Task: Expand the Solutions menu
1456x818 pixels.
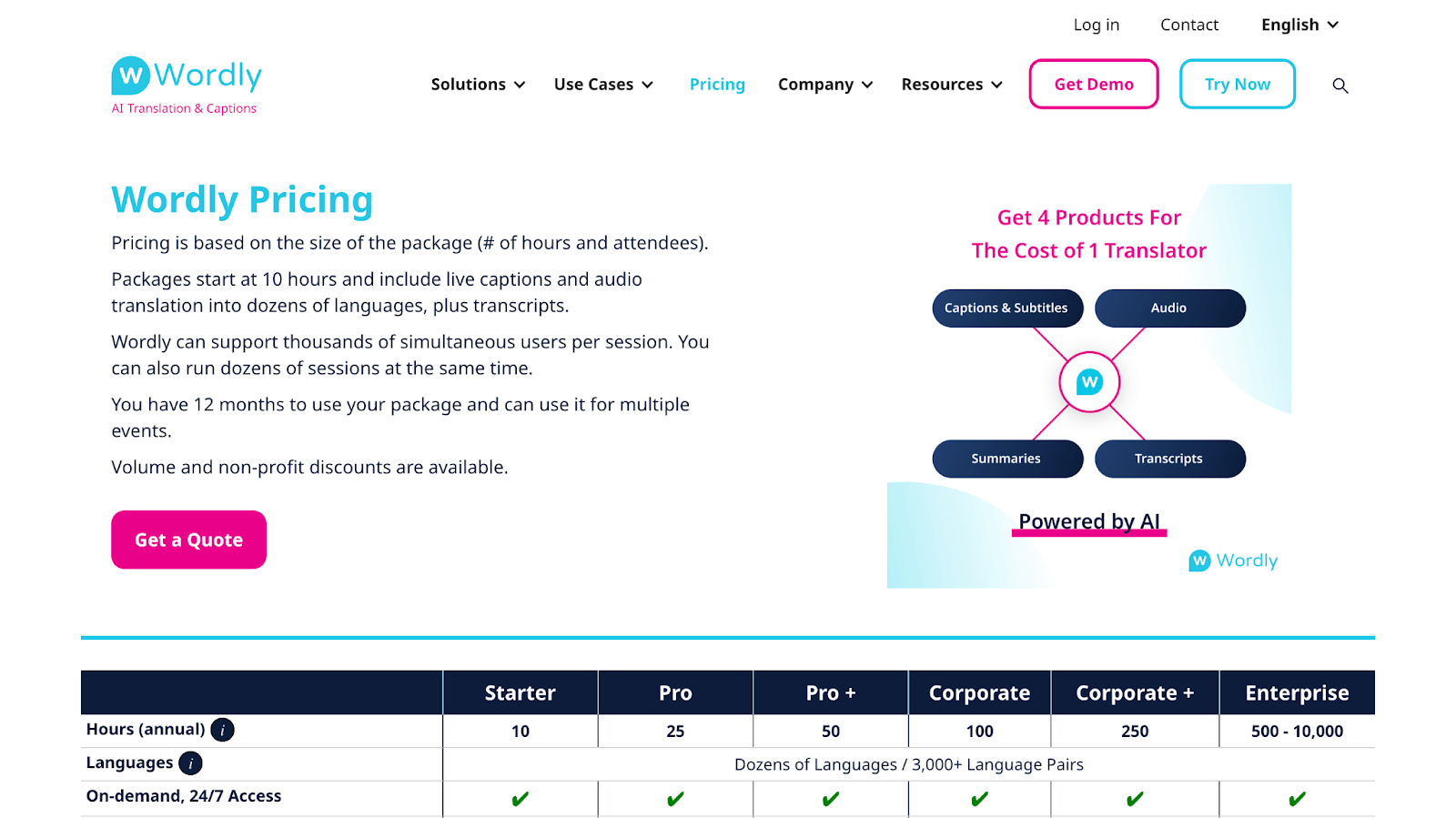Action: tap(478, 85)
